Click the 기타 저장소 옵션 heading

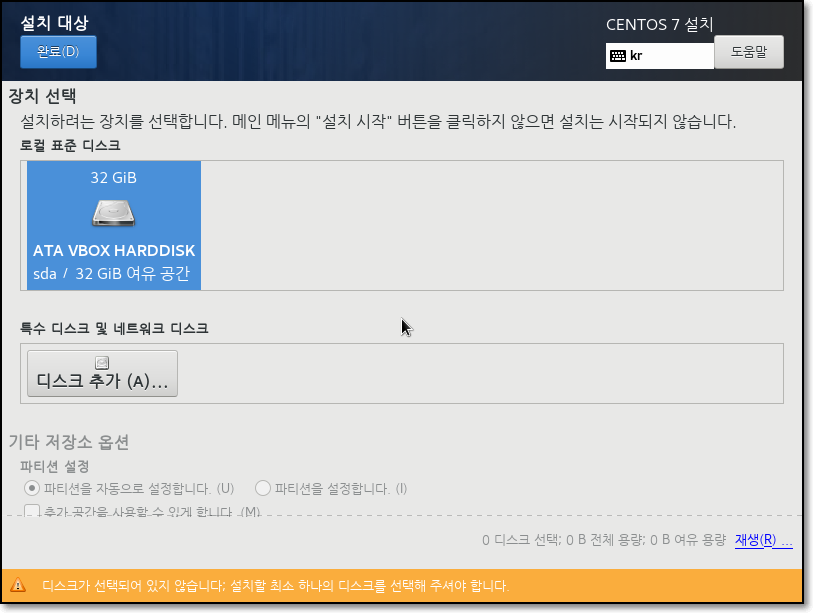point(68,442)
